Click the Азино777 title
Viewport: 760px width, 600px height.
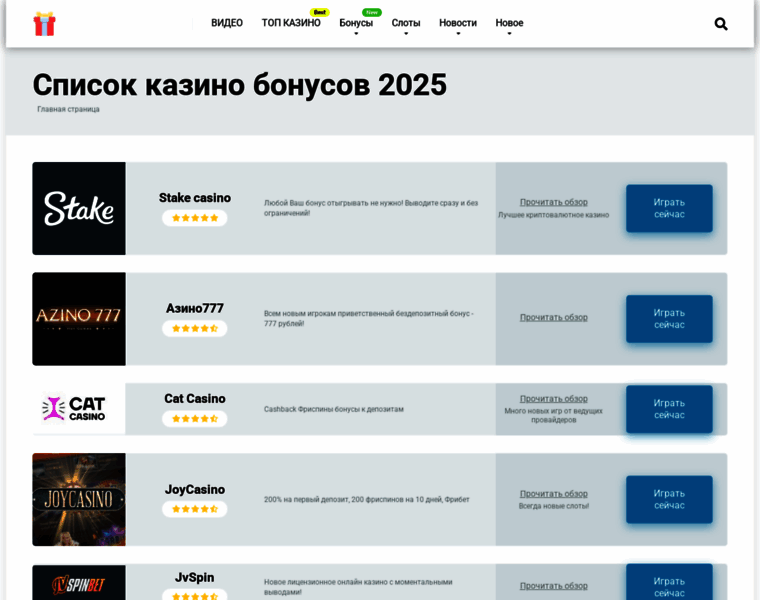coord(195,308)
